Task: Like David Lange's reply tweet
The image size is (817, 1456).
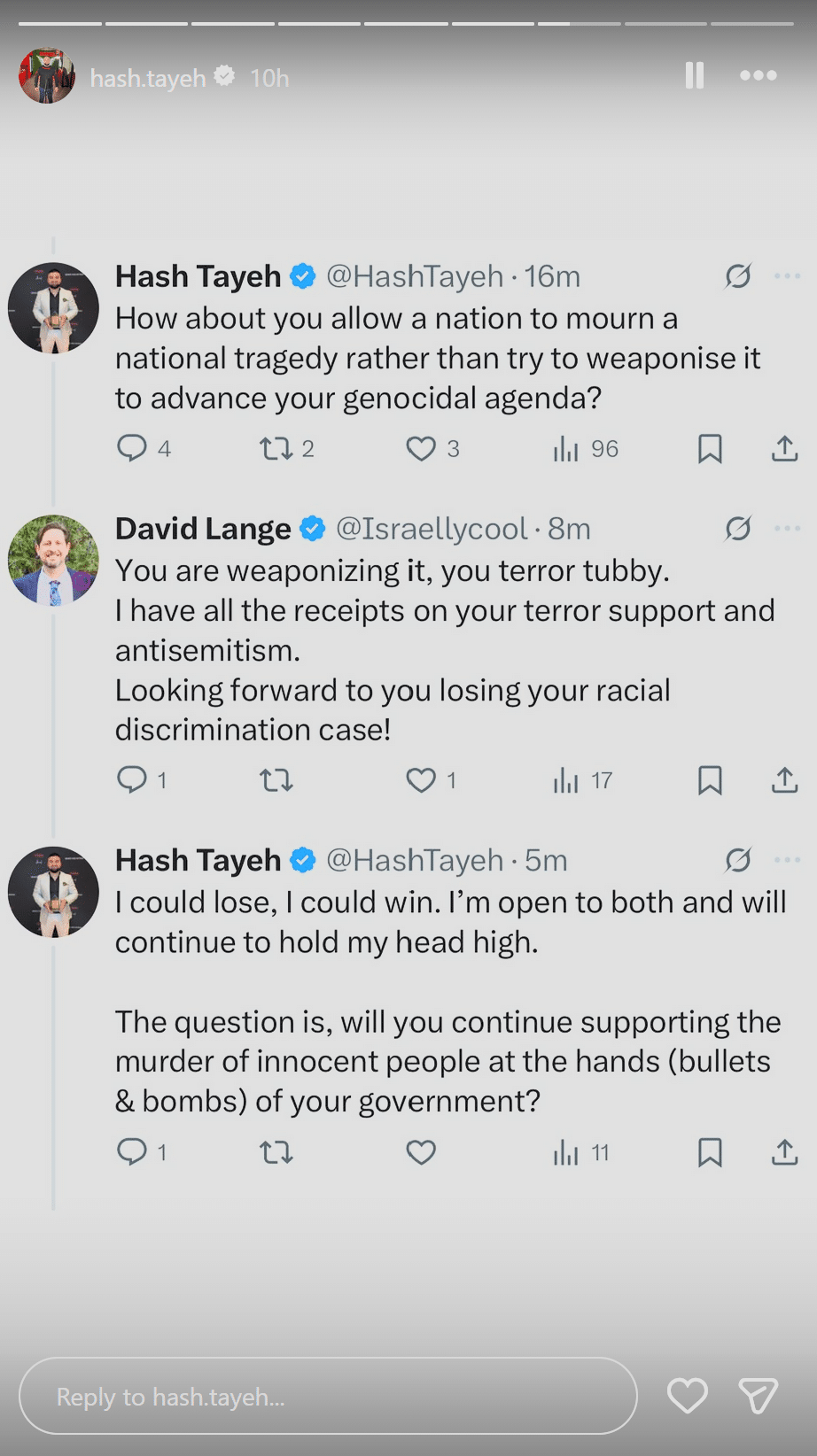Action: [421, 780]
